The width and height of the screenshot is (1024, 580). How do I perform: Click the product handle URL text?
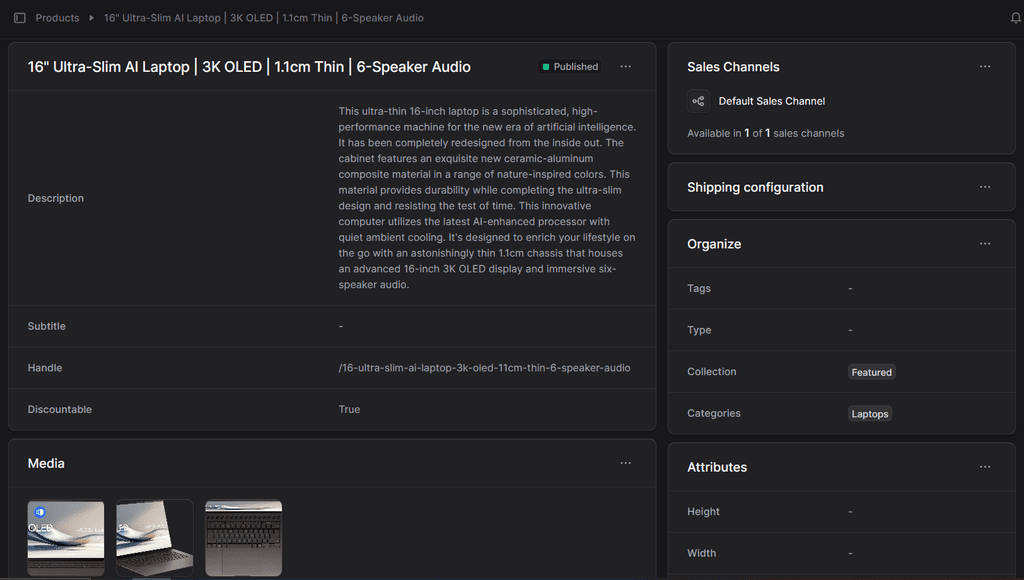pyautogui.click(x=484, y=368)
